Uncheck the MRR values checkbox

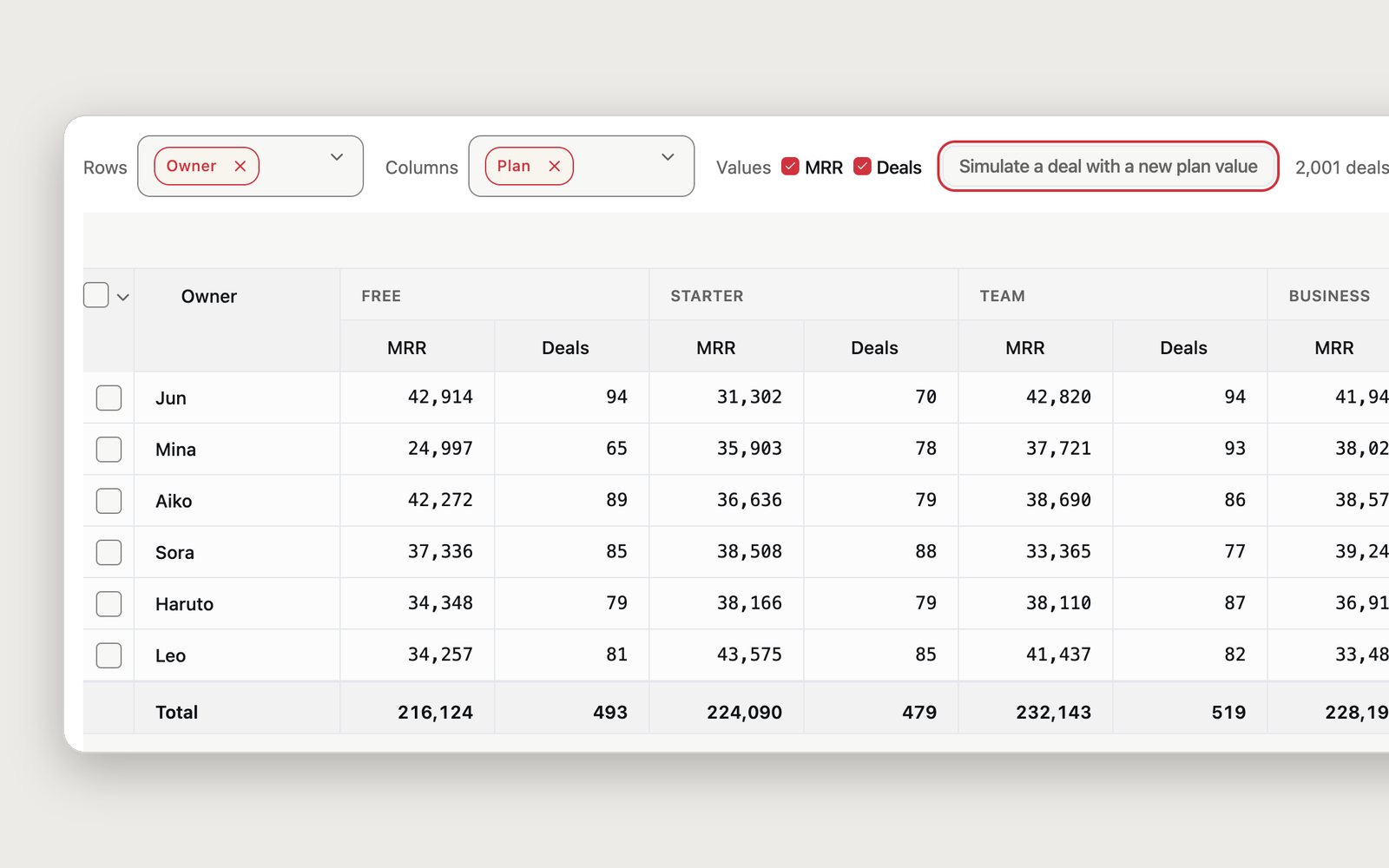point(790,166)
